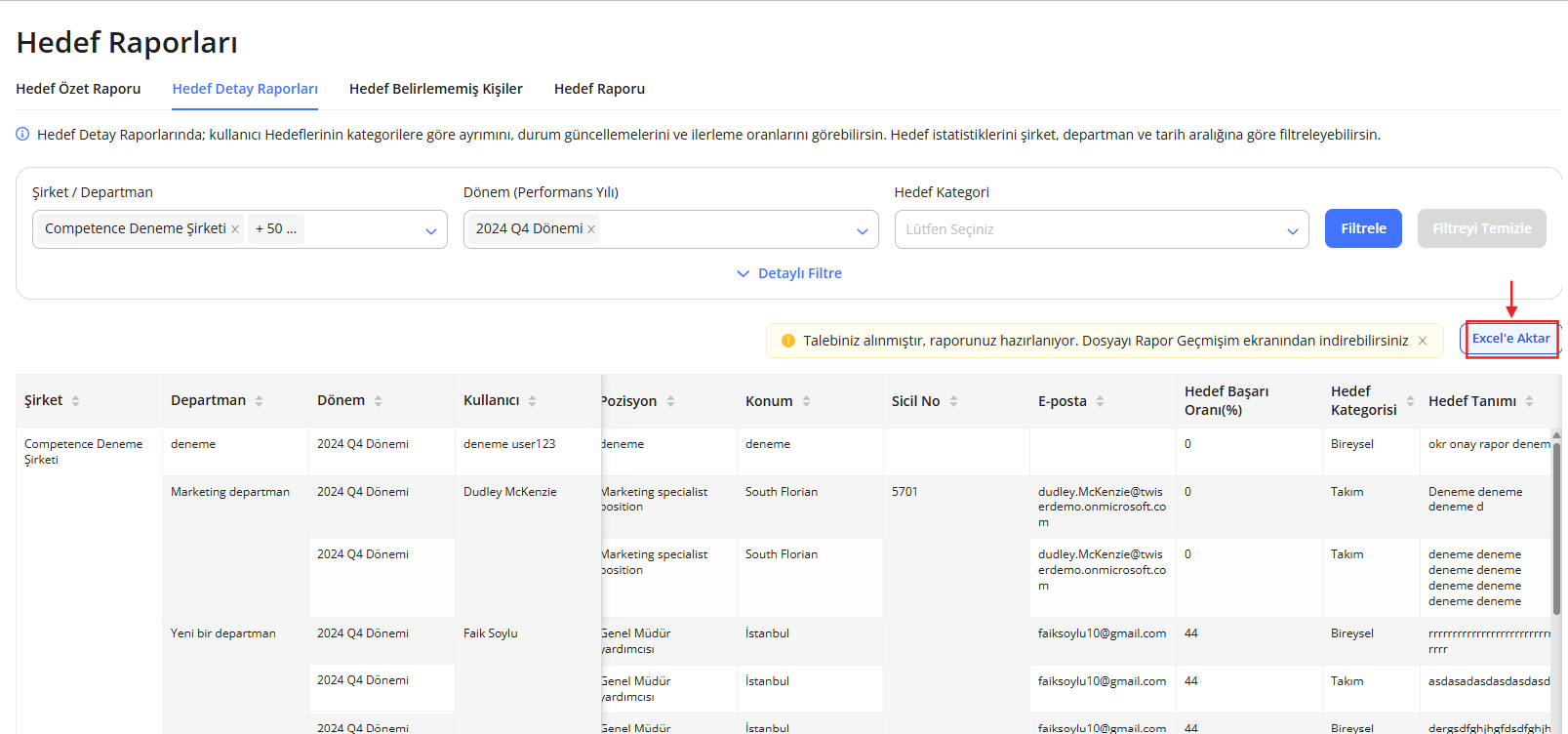Sort by E-posta column arrows
Screen dimensions: 1568x734
pyautogui.click(x=1100, y=401)
